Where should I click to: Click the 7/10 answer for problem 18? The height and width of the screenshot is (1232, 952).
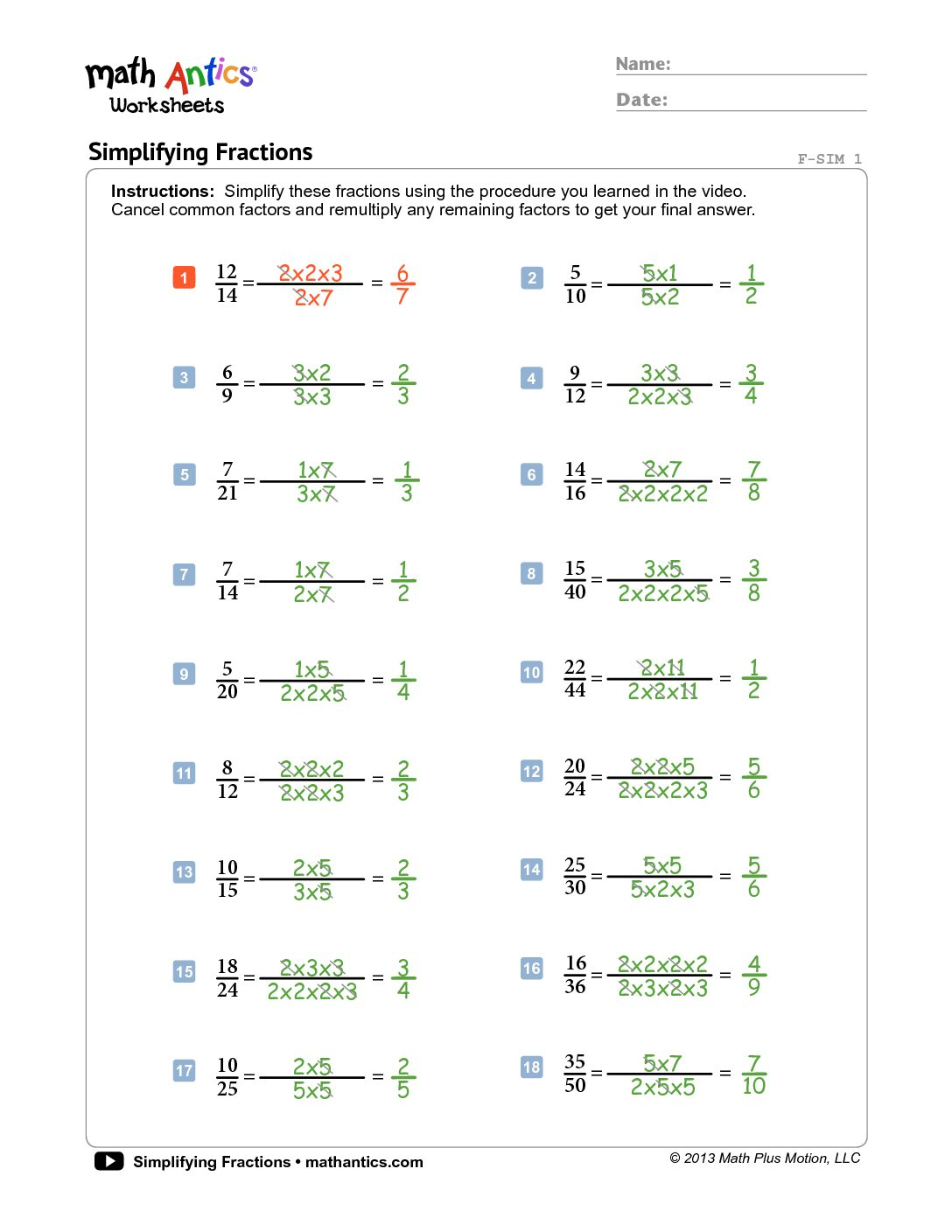tap(753, 1075)
